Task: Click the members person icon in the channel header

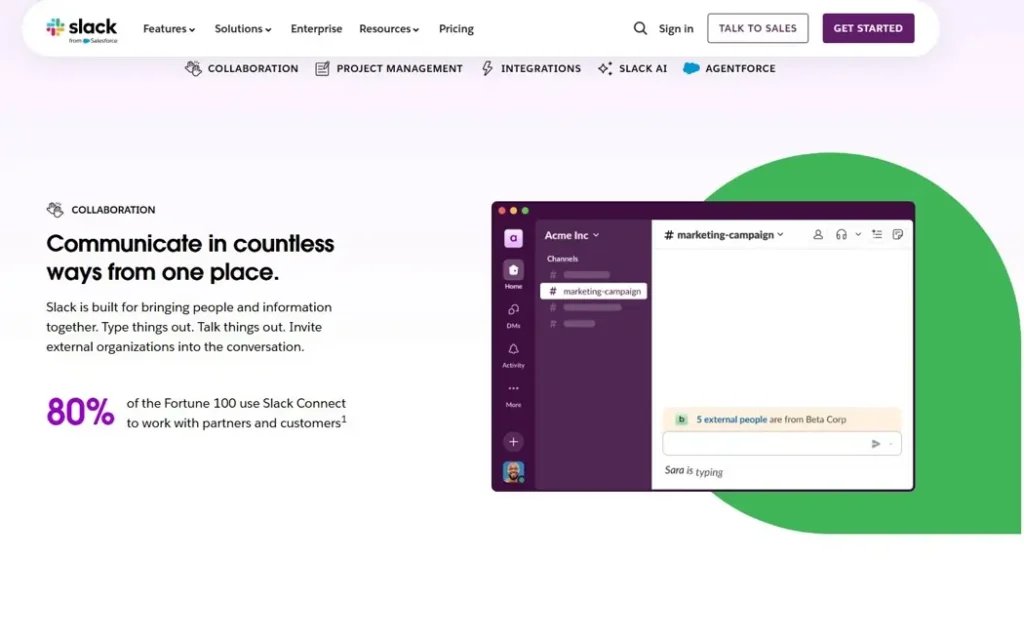Action: pyautogui.click(x=818, y=234)
